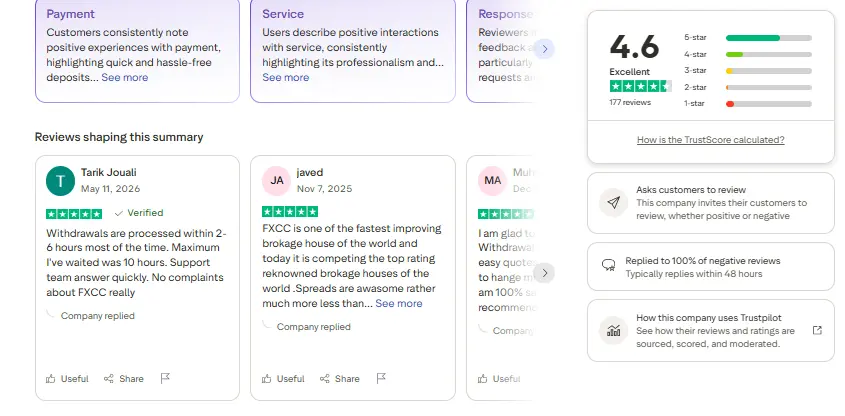Click the flag icon on javed's review
Image resolution: width=845 pixels, height=416 pixels.
click(381, 378)
